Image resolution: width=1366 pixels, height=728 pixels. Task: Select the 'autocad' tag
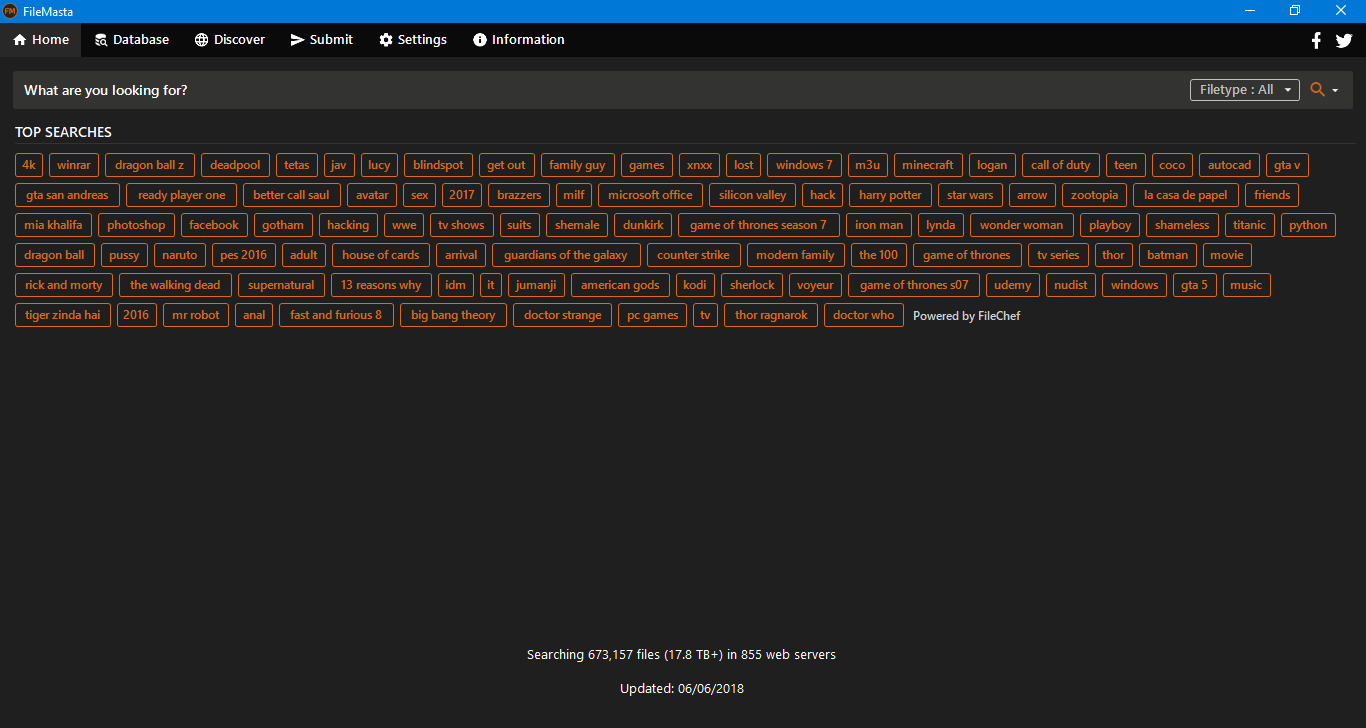click(1229, 165)
